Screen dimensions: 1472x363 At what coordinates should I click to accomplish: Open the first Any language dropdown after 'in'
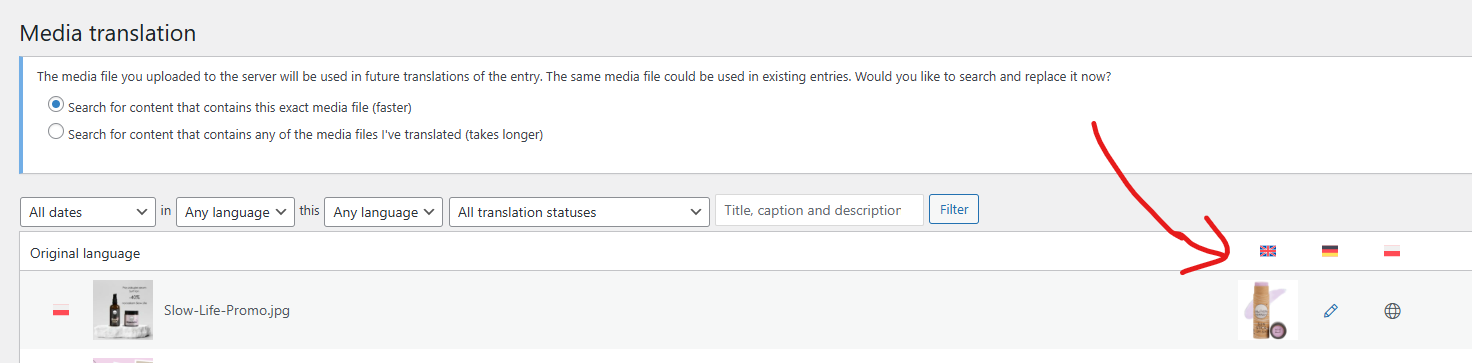coord(235,212)
